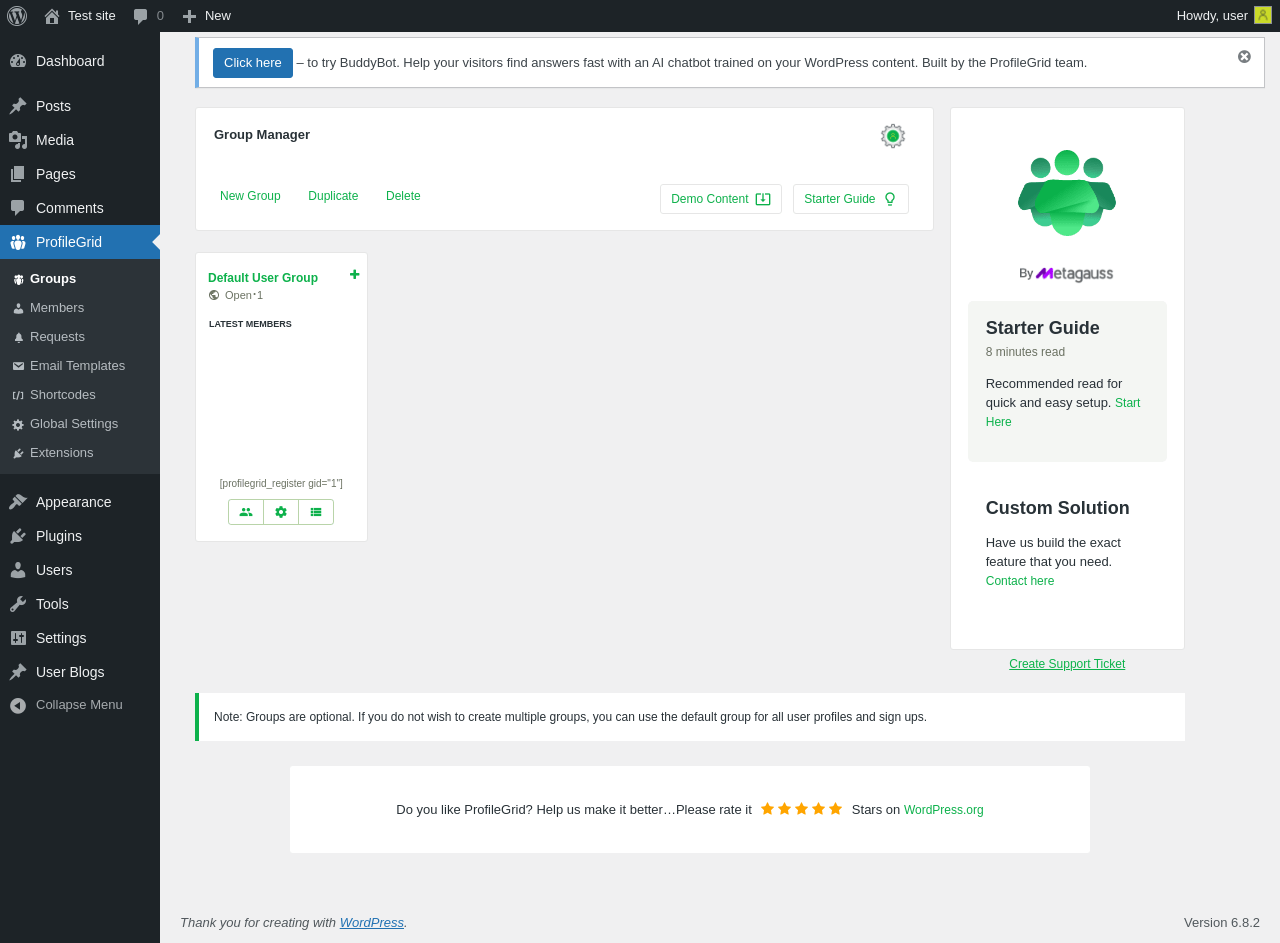
Task: Open the Howdy, user account menu
Action: [1224, 15]
